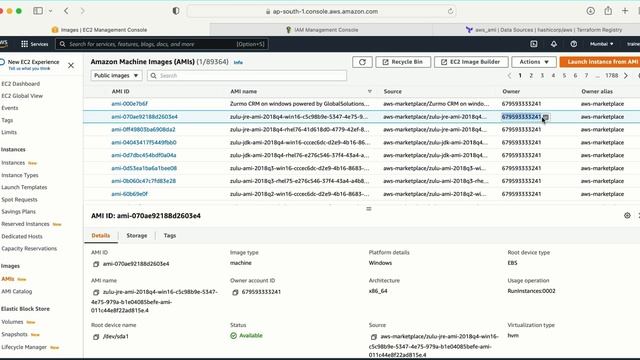Switch to Images EC2 Management Console tab
The width and height of the screenshot is (640, 360).
tap(104, 29)
